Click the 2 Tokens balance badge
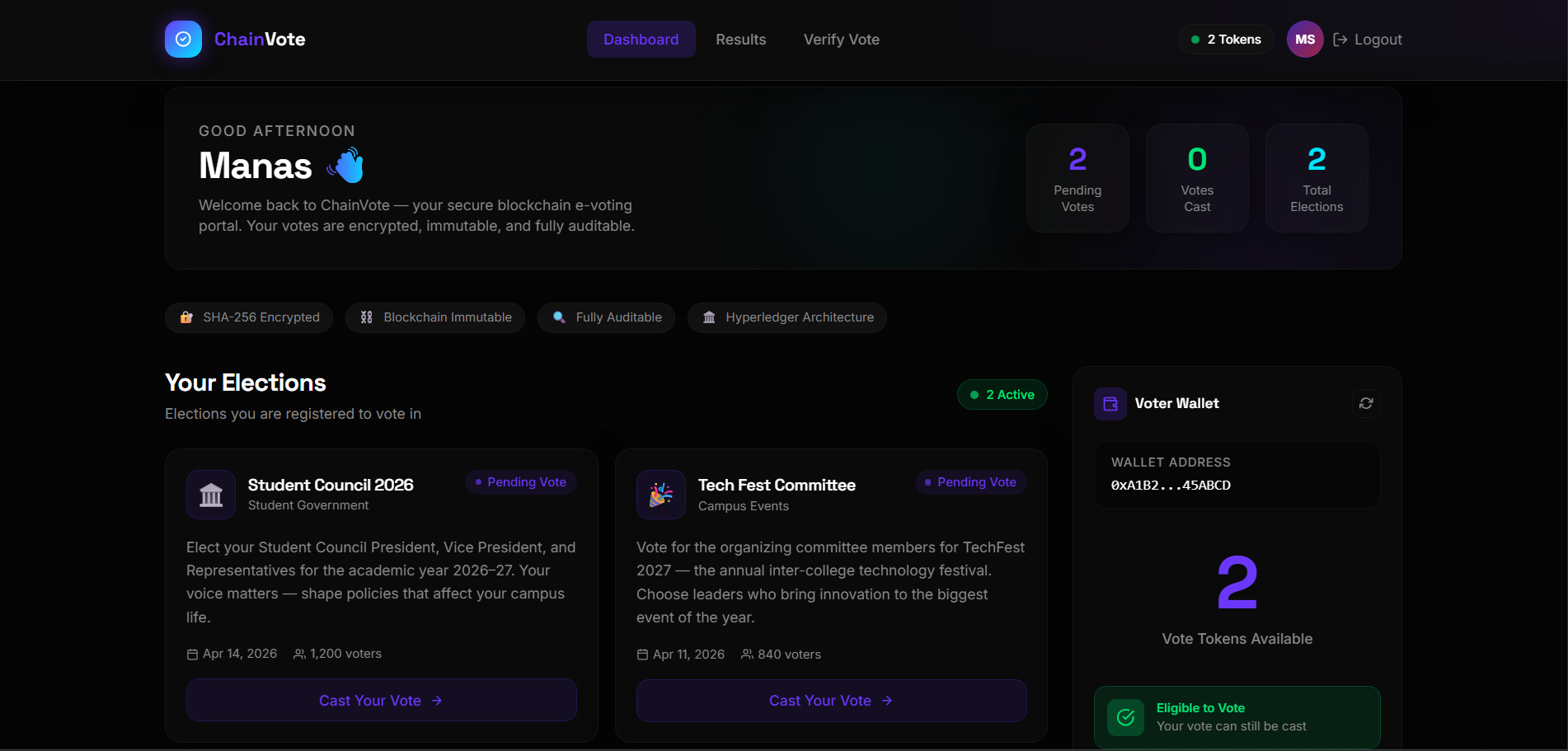 click(x=1226, y=40)
